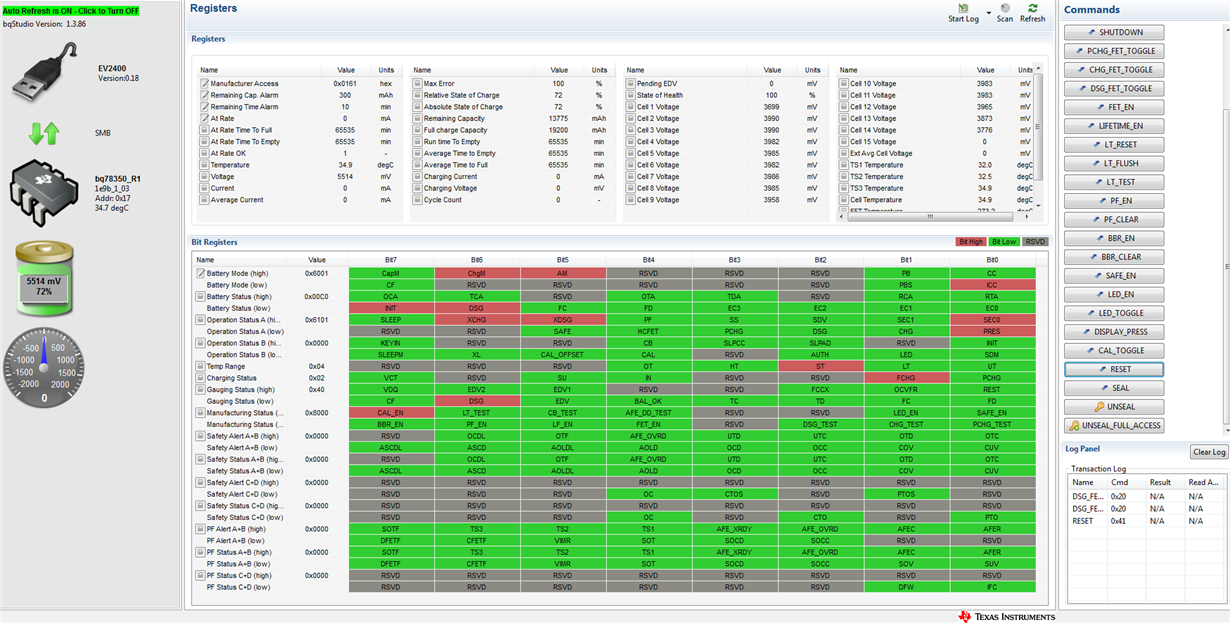Click row icon beside PF Alert A+B (high)
The height and width of the screenshot is (623, 1230).
point(200,529)
